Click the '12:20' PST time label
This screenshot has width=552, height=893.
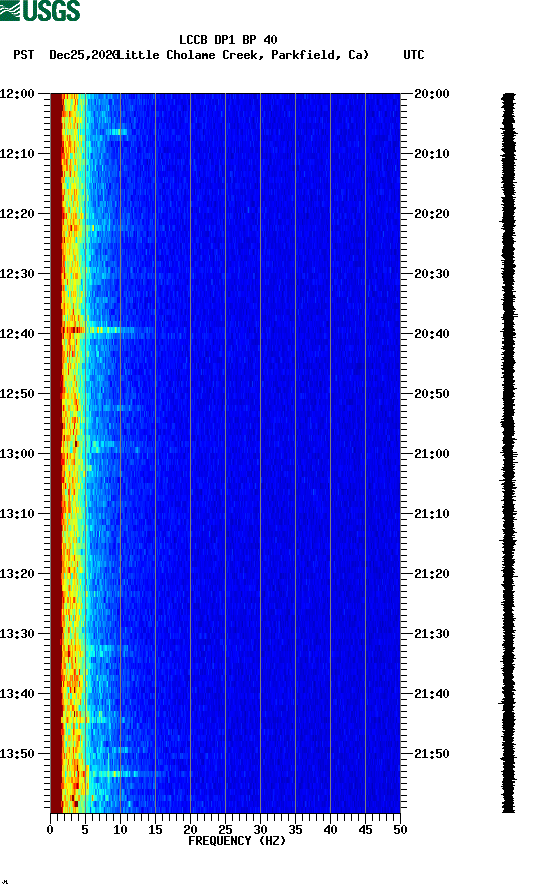(18, 214)
